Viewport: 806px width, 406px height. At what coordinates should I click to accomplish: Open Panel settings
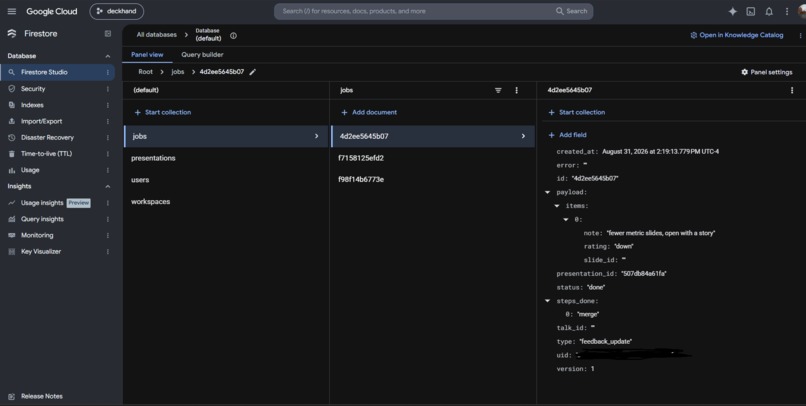[x=766, y=72]
